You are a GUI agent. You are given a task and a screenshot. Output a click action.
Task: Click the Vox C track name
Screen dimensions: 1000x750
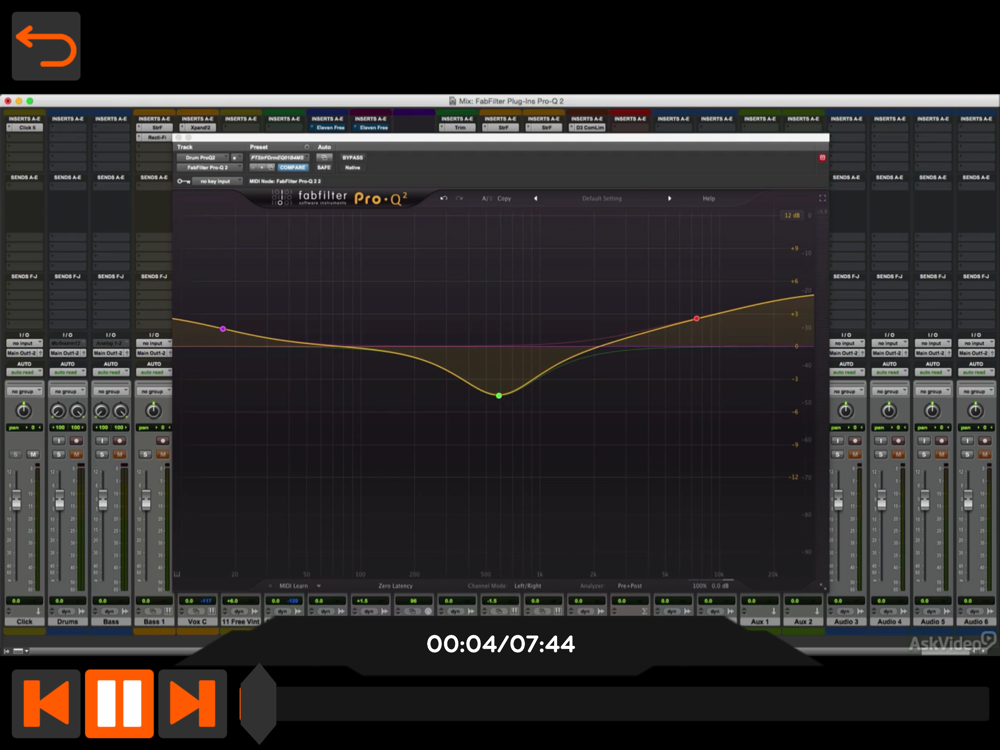(197, 621)
